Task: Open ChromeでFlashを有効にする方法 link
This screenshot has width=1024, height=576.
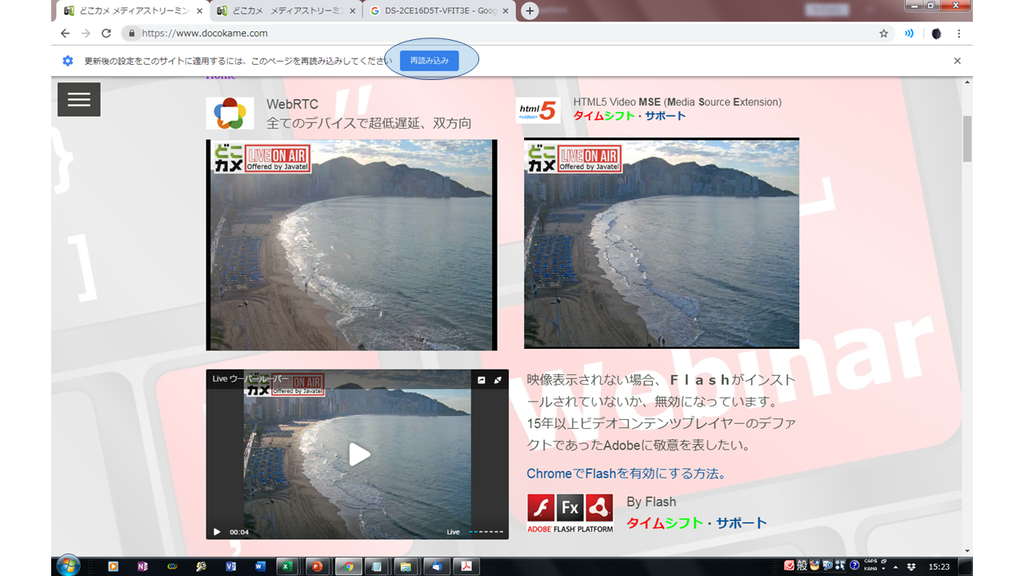Action: point(629,473)
